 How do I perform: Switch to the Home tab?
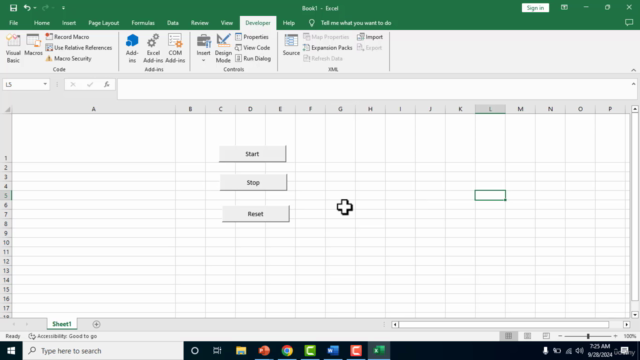42,23
